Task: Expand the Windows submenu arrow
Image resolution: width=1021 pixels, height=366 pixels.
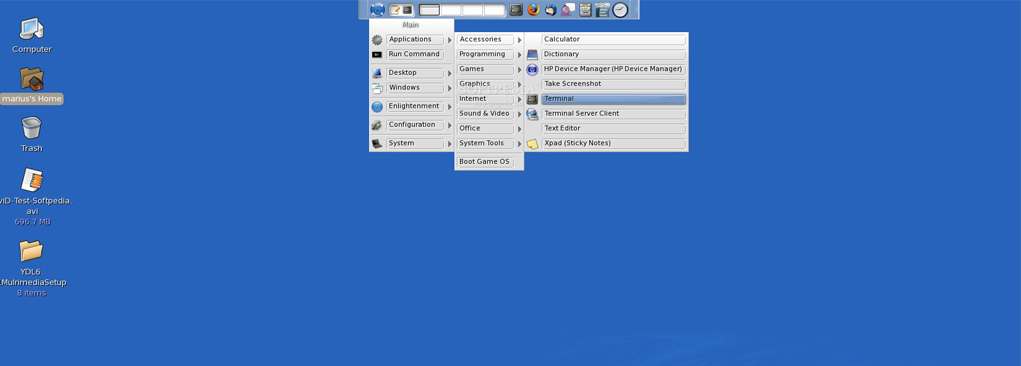Action: [449, 89]
